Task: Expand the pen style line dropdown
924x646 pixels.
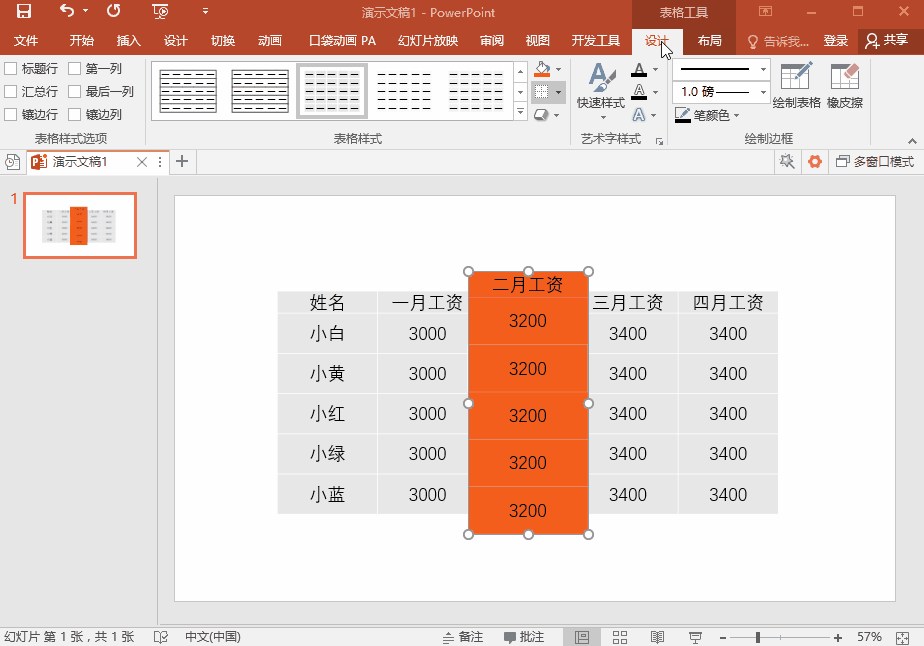Action: [764, 69]
